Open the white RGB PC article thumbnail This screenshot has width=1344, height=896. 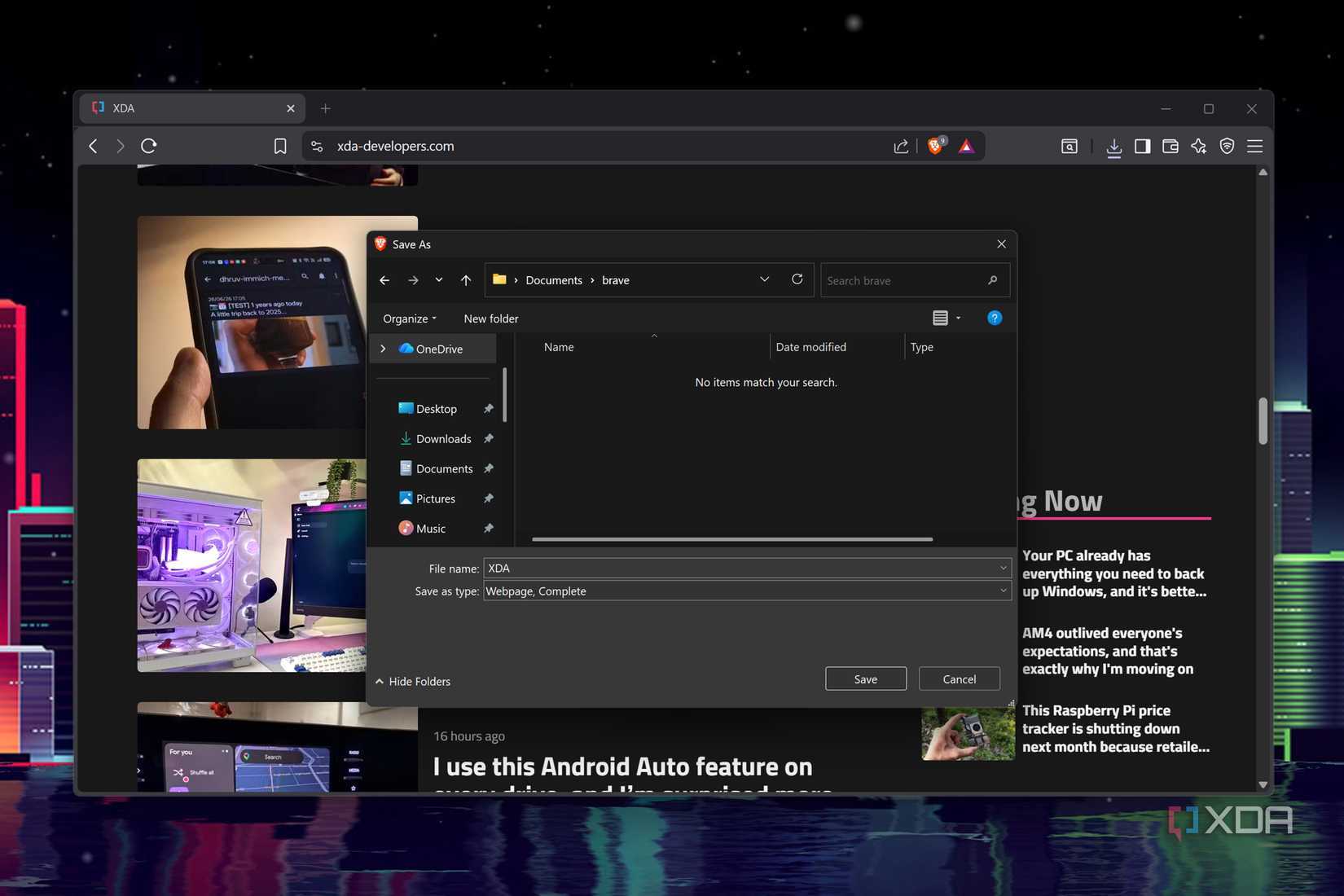pos(253,565)
